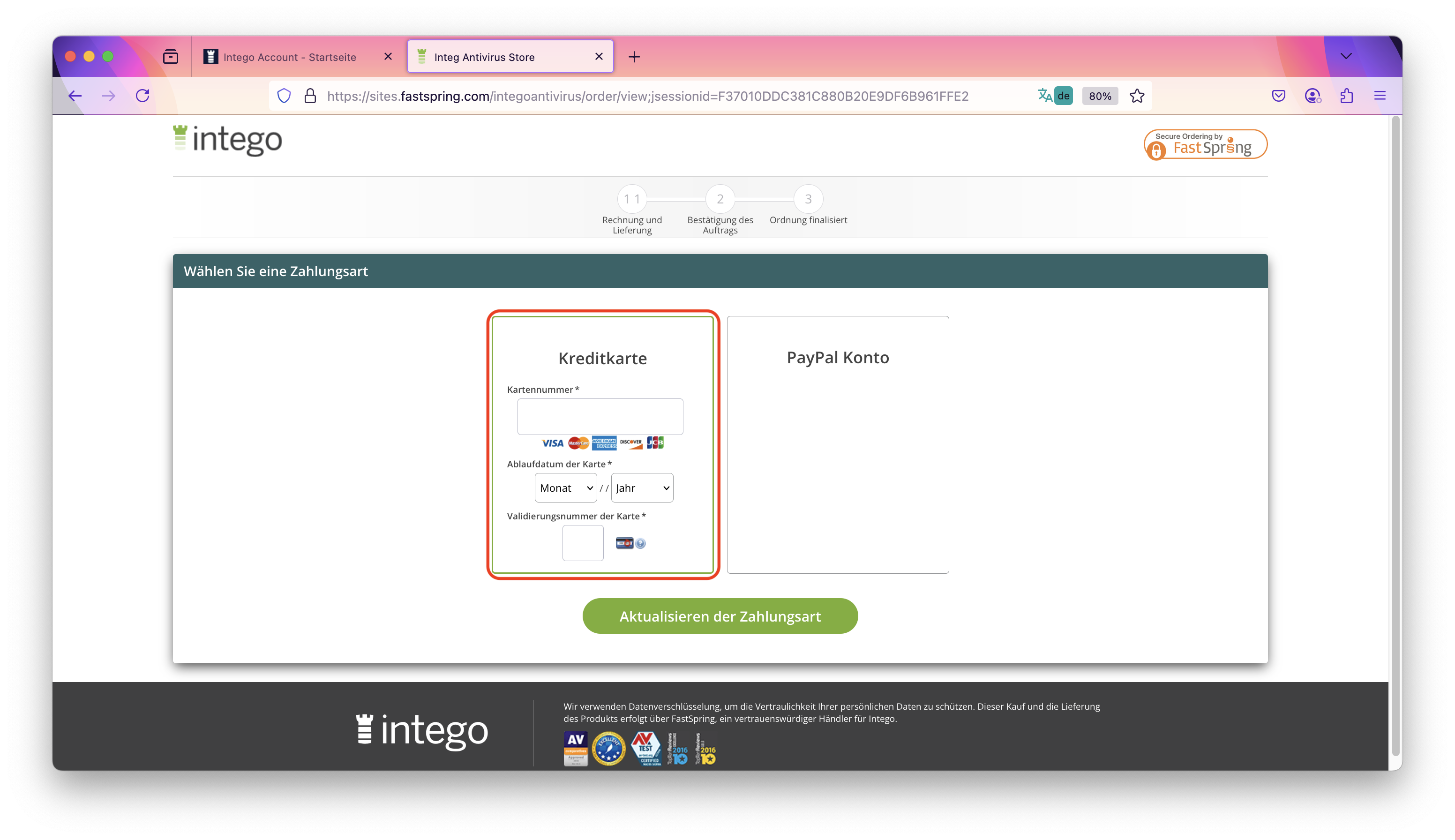Open the CVV help question mark
Viewport: 1455px width, 840px height.
coord(640,543)
